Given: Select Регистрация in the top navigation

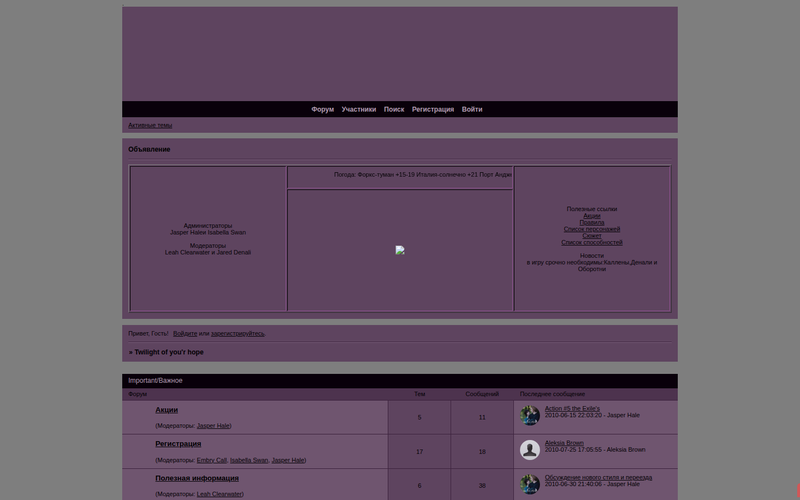Looking at the screenshot, I should coord(433,109).
